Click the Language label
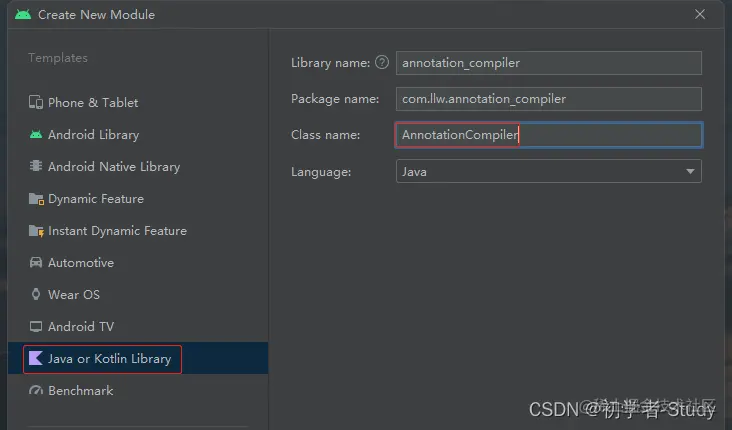The image size is (732, 430). (x=321, y=172)
